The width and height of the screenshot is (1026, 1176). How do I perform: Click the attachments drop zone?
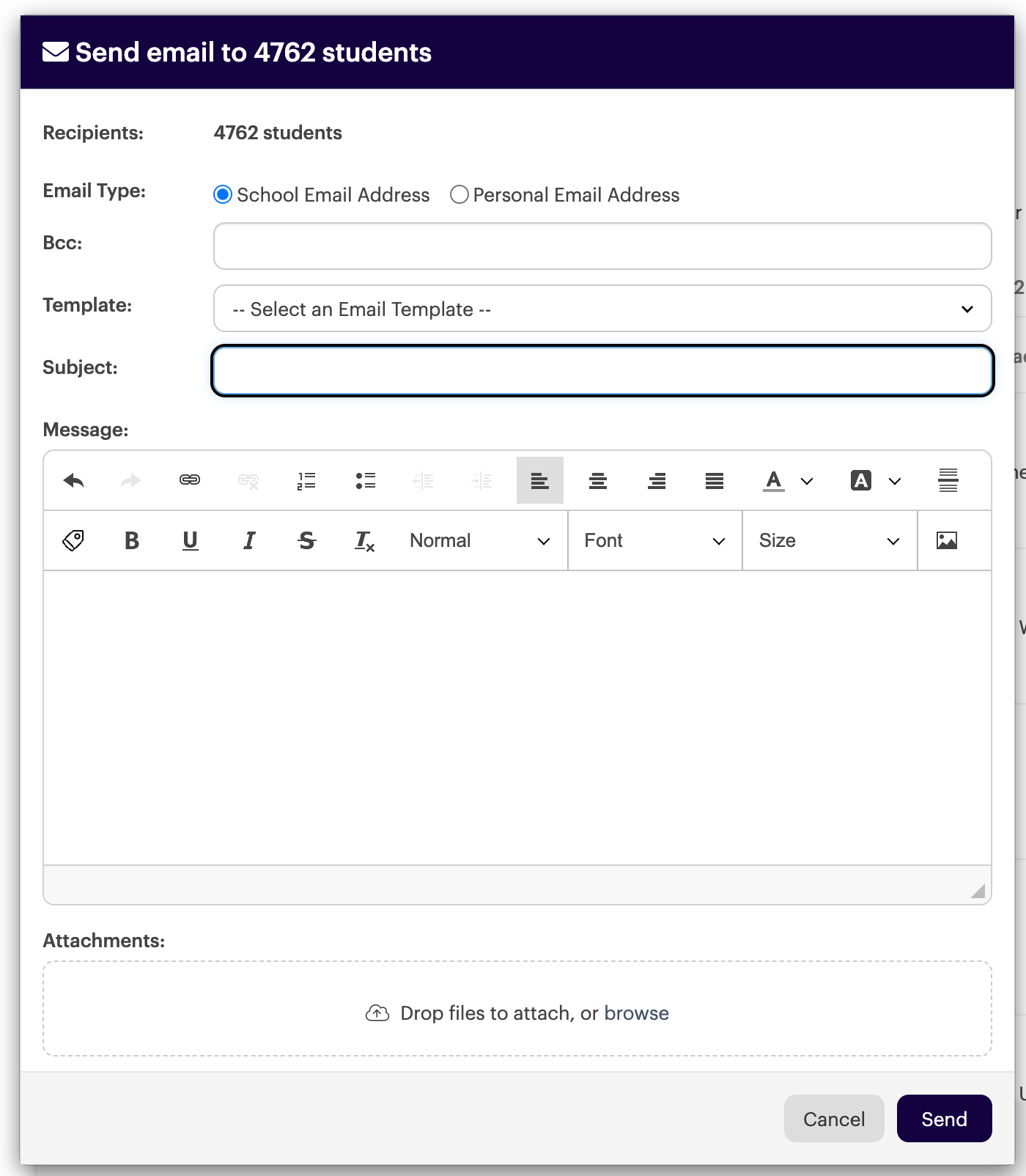(x=517, y=1009)
